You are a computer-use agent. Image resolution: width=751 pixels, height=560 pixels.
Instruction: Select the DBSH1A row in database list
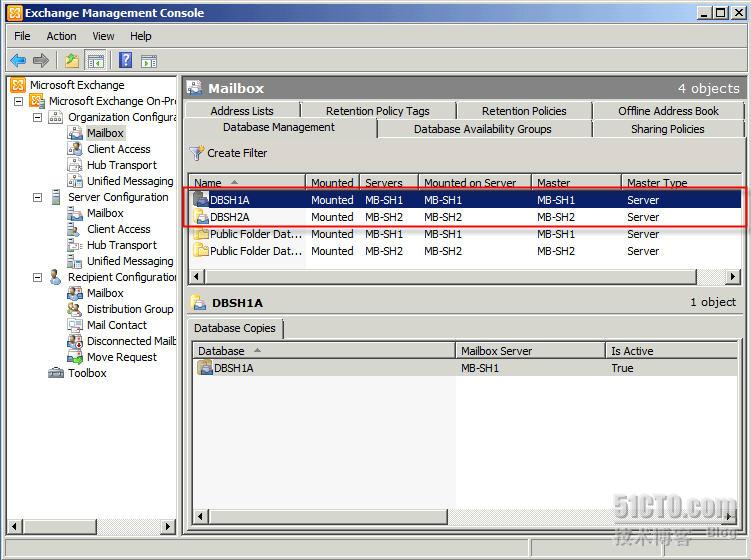click(466, 200)
